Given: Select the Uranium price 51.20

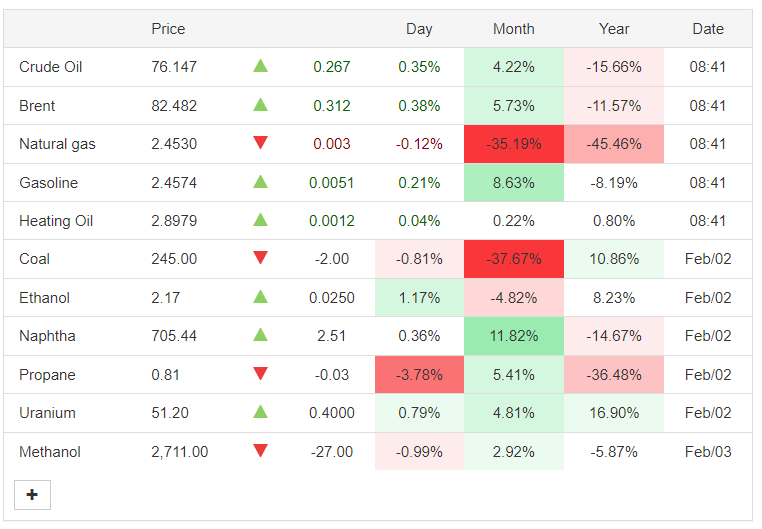Looking at the screenshot, I should click(170, 413).
